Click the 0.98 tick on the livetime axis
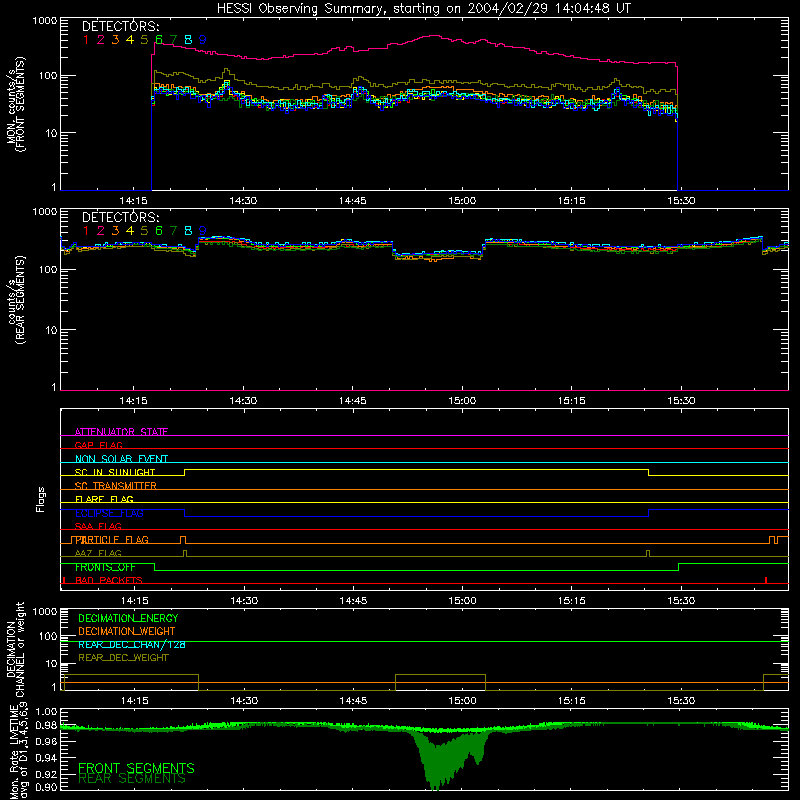The image size is (800, 800). point(47,725)
